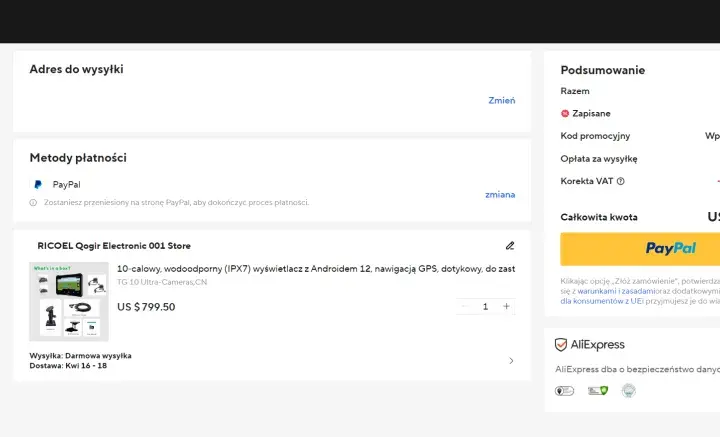Expand shipping options chevron arrow
Screen dimensions: 720x437
pyautogui.click(x=511, y=361)
